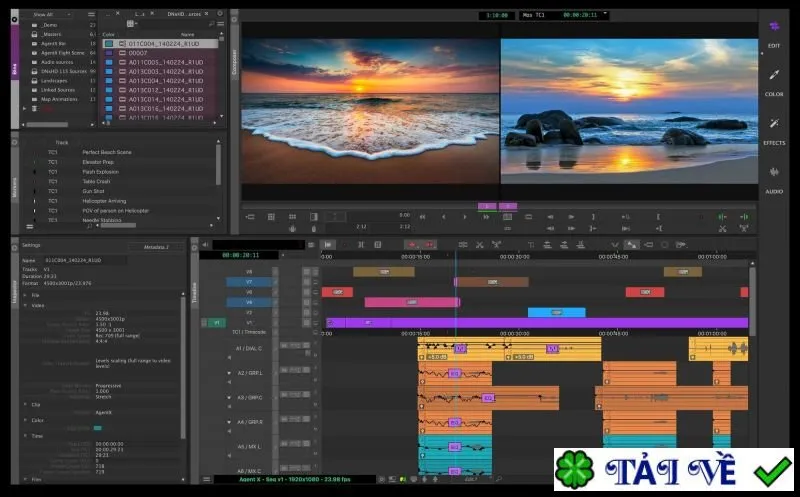Click the teal color swatch of first clip
The width and height of the screenshot is (800, 497).
[x=109, y=44]
